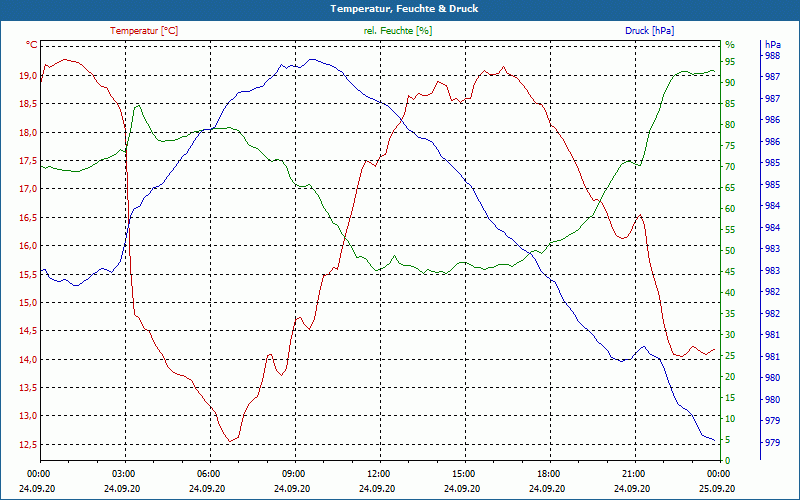Viewport: 800px width, 500px height.
Task: Click the green "%" axis unit label
Action: click(730, 45)
